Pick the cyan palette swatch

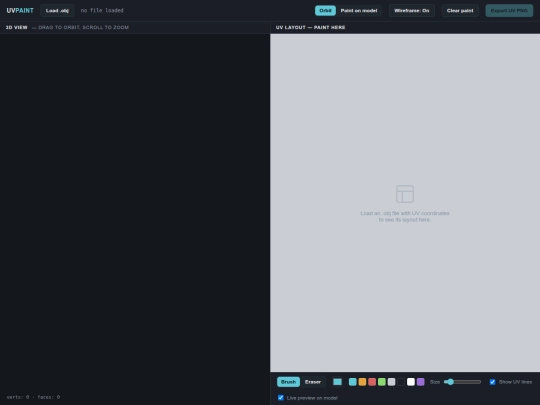click(x=353, y=382)
